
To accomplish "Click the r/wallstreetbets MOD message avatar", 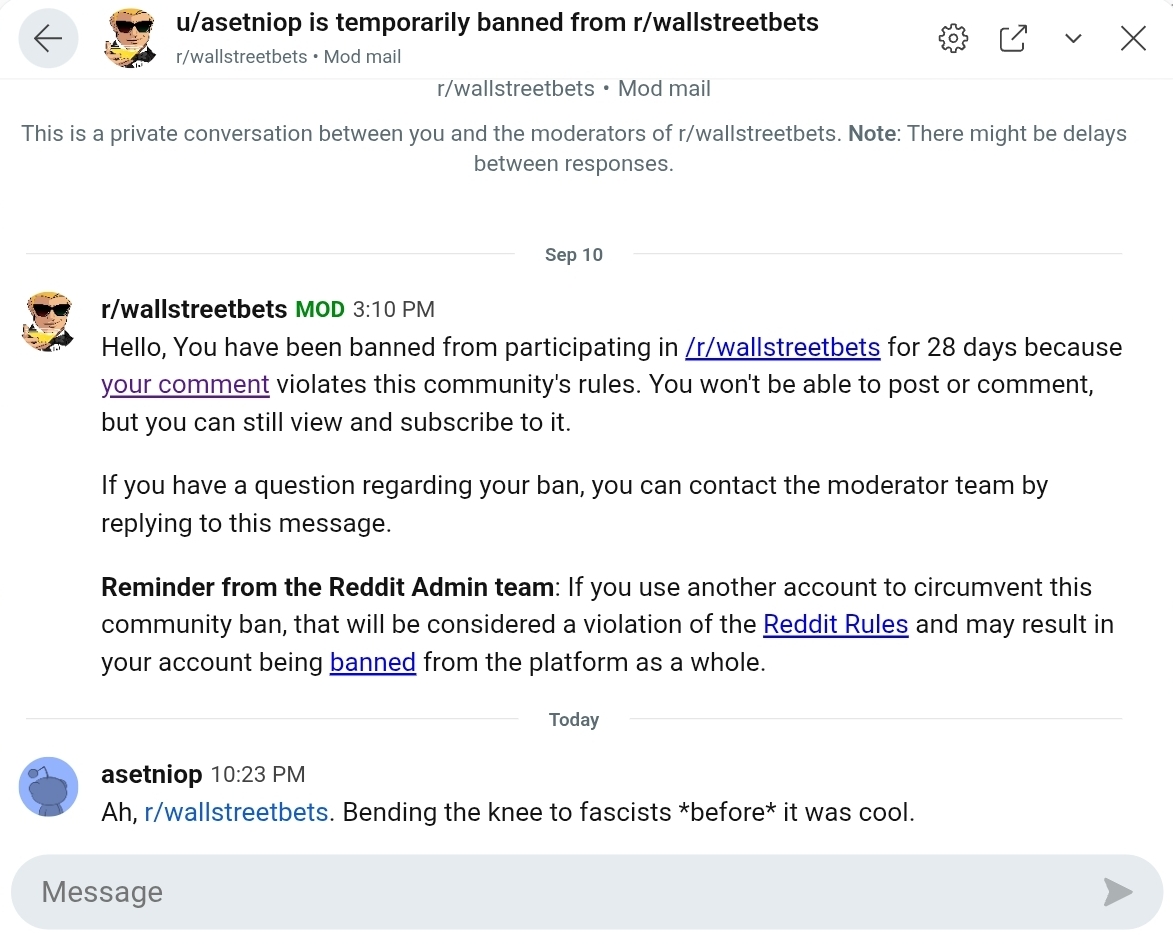I will [x=48, y=322].
